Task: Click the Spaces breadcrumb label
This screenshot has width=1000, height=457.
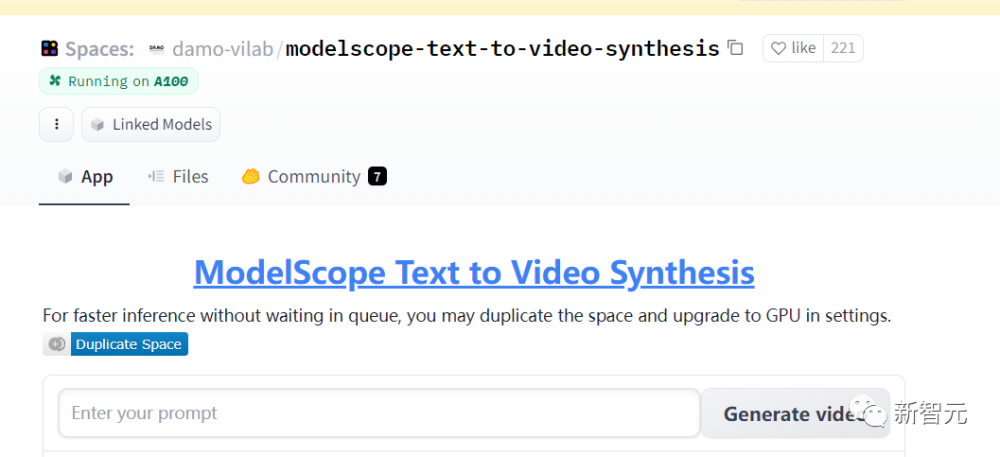Action: [x=99, y=48]
